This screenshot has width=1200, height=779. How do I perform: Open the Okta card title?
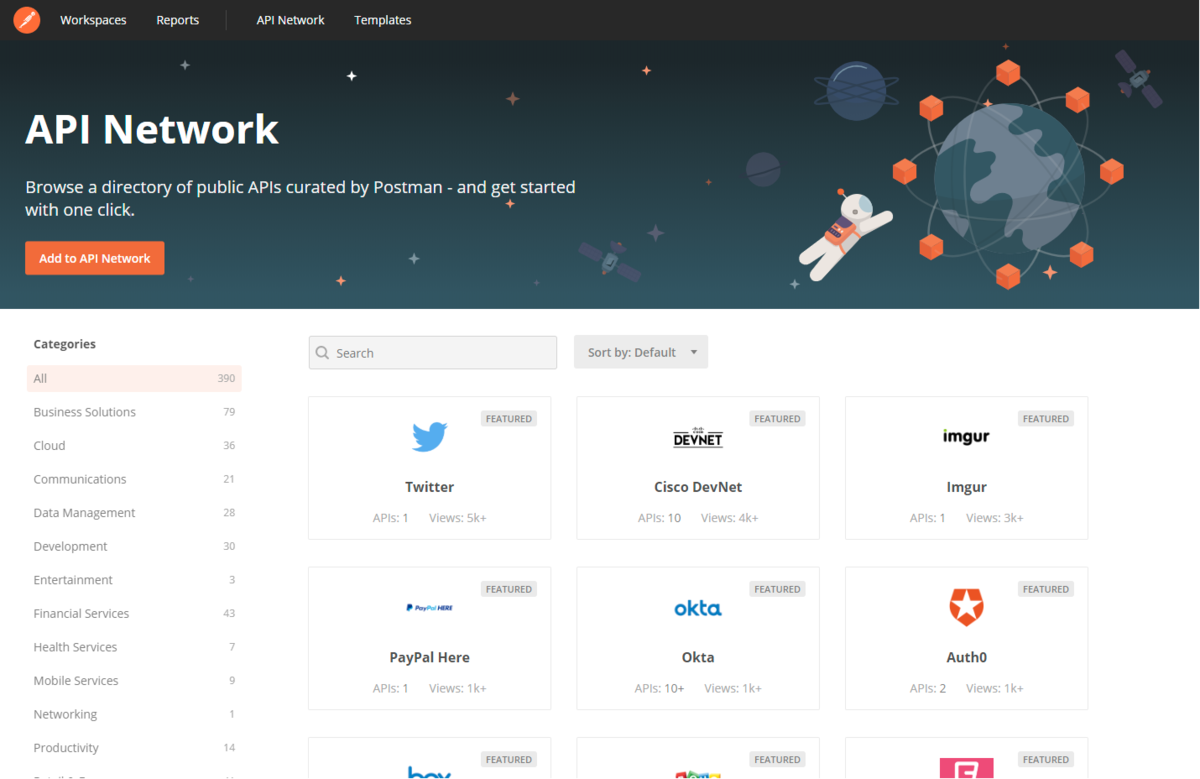click(698, 657)
